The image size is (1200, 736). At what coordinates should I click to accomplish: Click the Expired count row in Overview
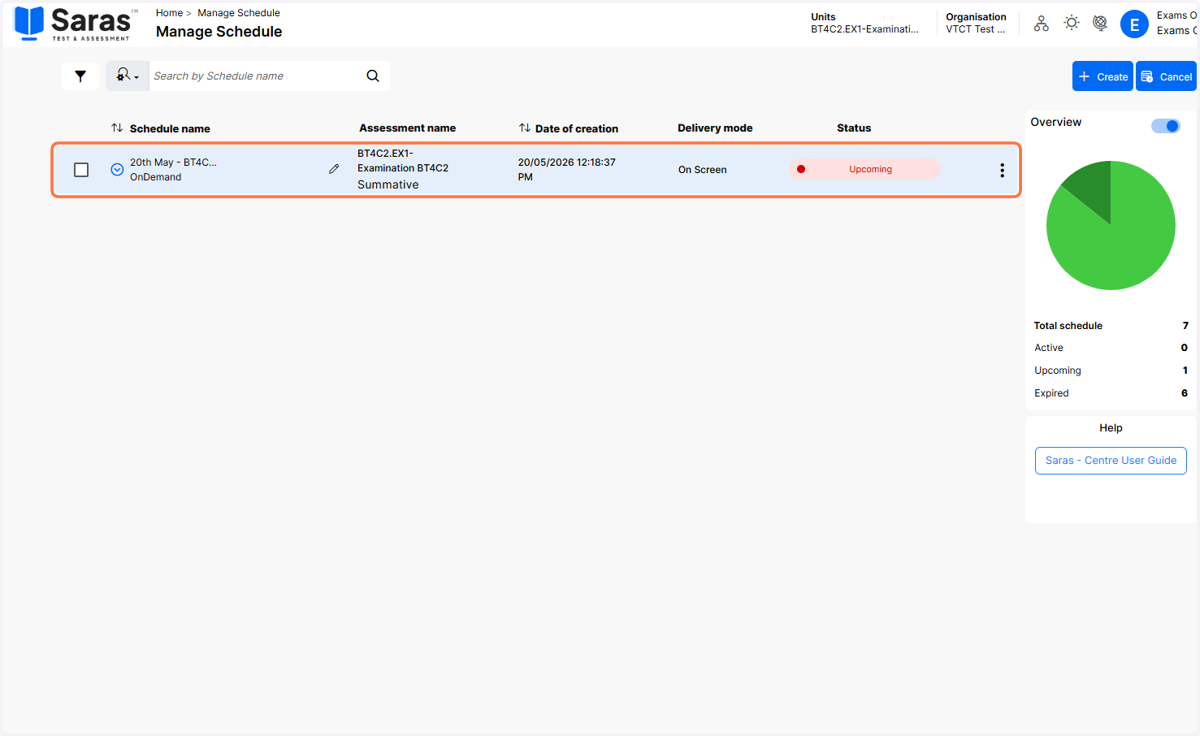tap(1111, 393)
